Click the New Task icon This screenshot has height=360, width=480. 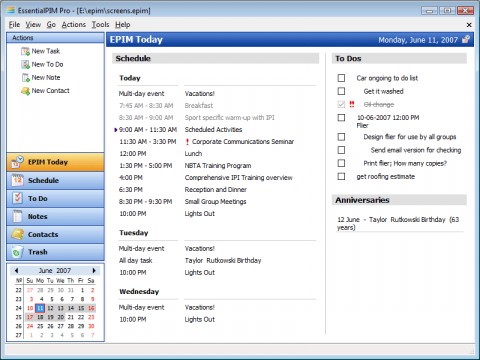(x=25, y=51)
